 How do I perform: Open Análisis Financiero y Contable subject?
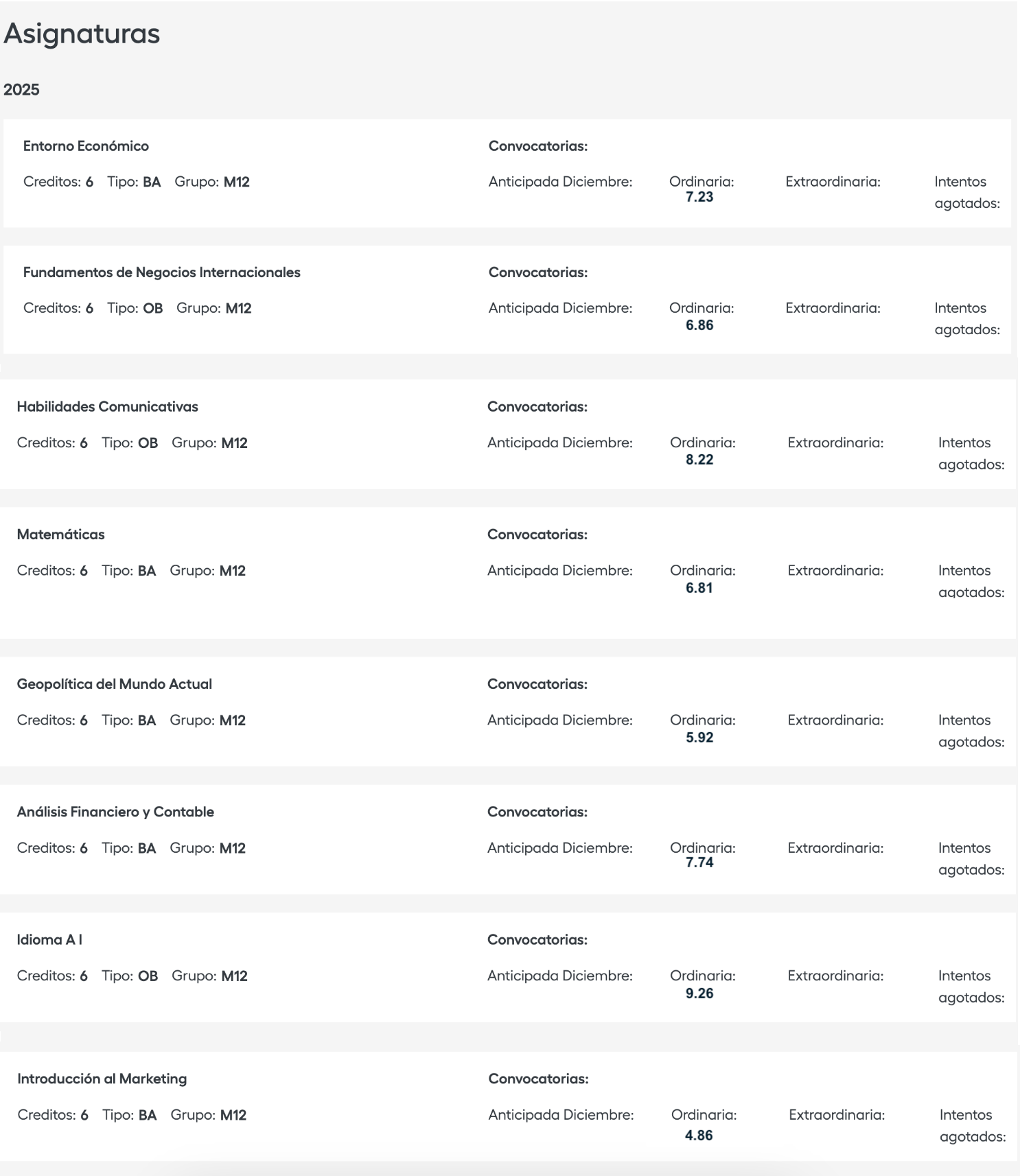coord(115,812)
